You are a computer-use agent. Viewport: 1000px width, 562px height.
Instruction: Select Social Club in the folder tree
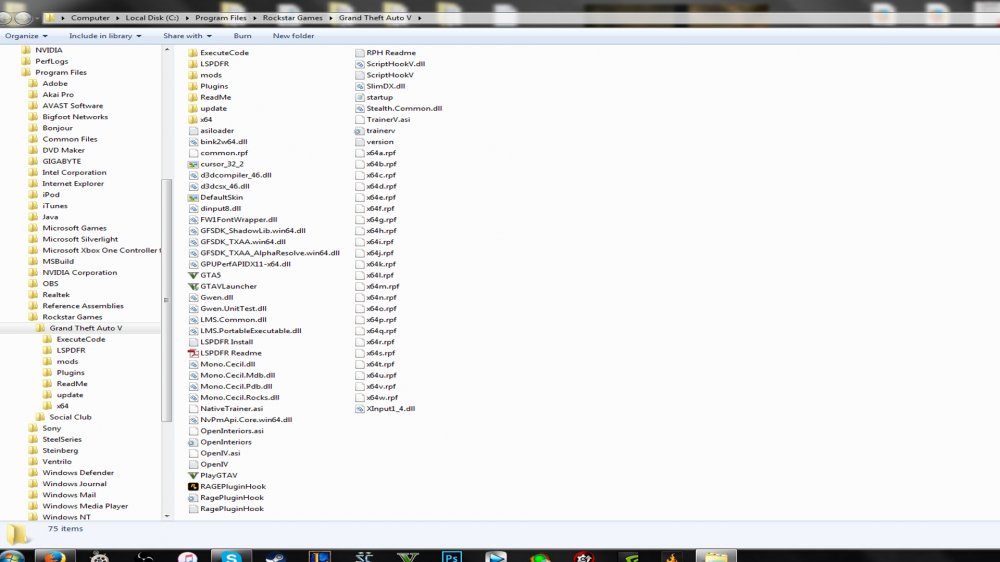[70, 417]
